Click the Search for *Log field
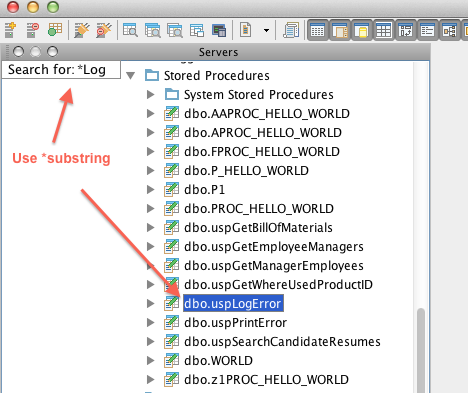 pos(61,70)
